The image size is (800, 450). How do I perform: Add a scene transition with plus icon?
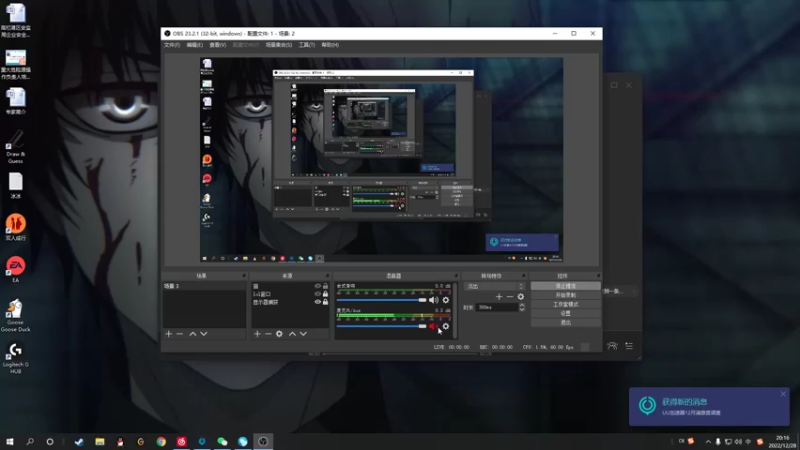coord(499,296)
